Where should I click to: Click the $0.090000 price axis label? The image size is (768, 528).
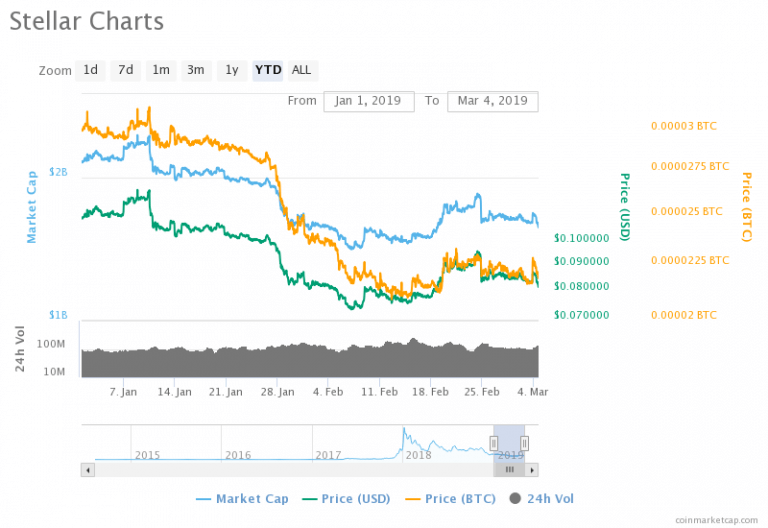coord(581,261)
